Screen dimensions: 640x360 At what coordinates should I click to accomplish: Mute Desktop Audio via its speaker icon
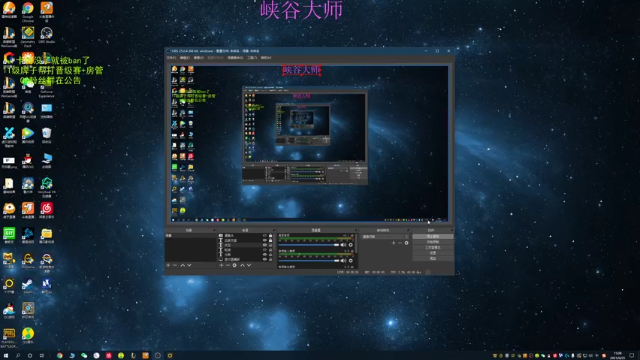coord(343,245)
